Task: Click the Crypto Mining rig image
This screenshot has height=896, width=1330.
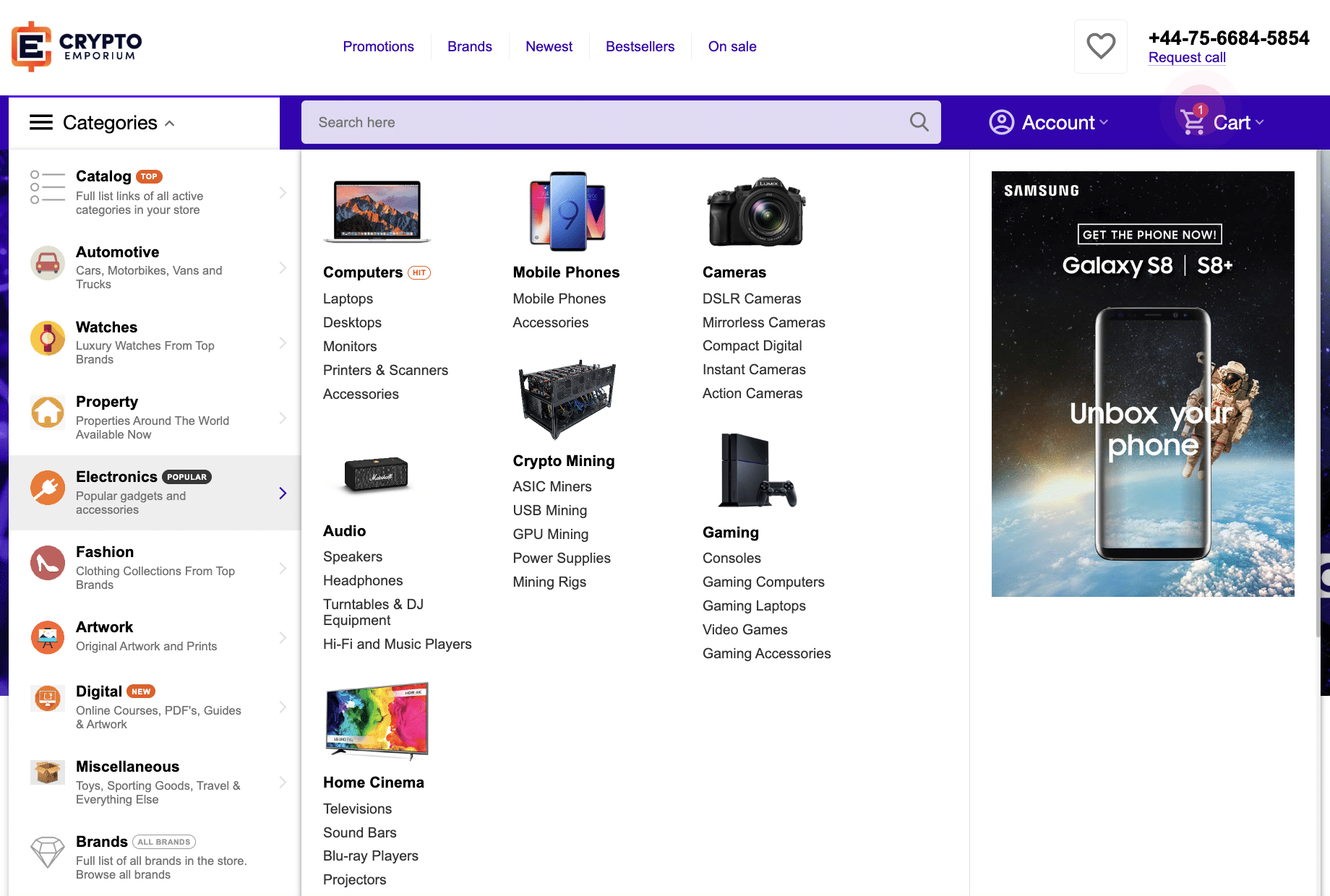Action: (567, 400)
